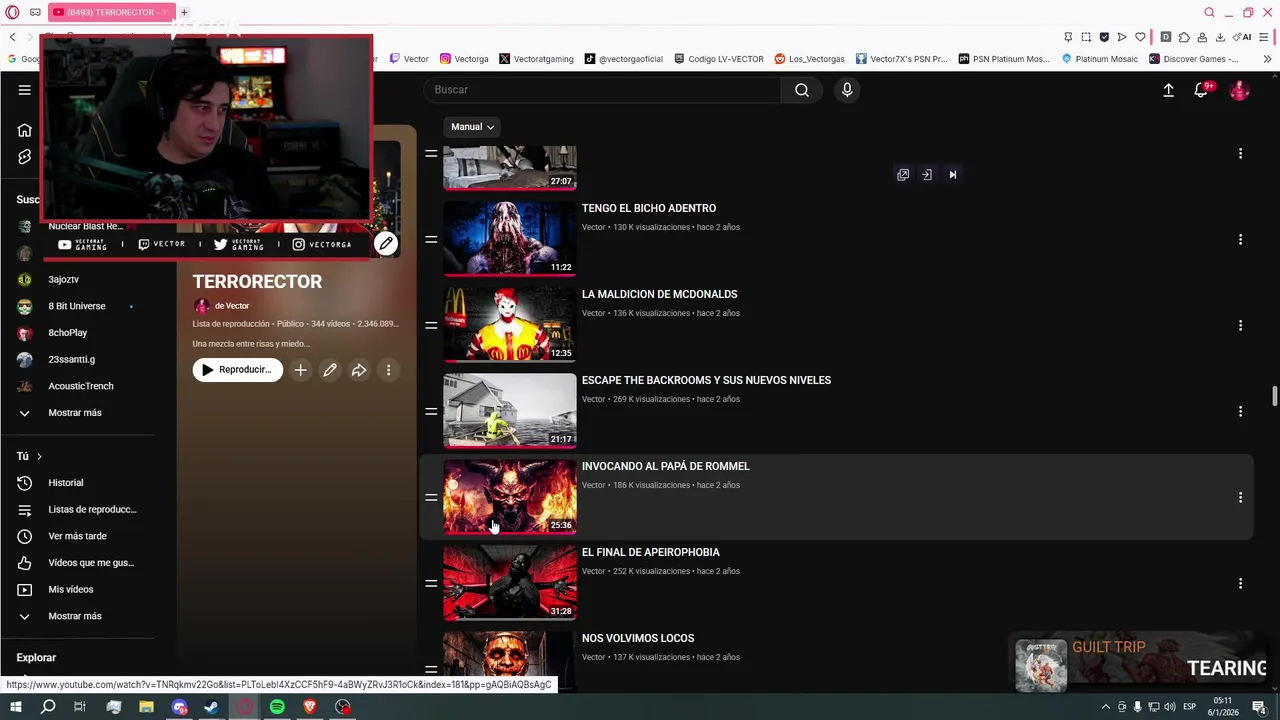Click inside the Buscar search field
This screenshot has height=720, width=1280.
point(603,90)
